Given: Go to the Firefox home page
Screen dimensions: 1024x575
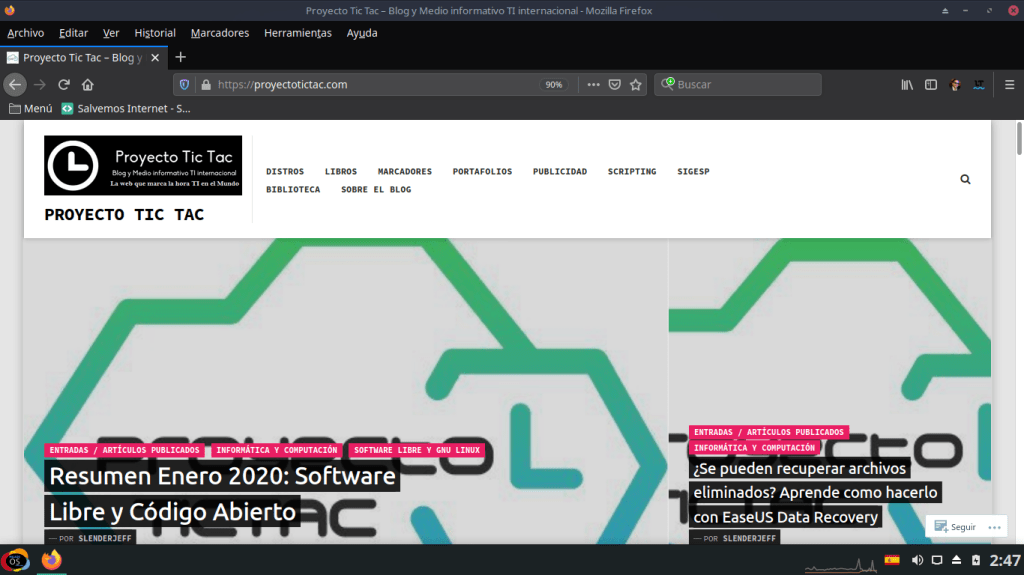Looking at the screenshot, I should pyautogui.click(x=88, y=85).
